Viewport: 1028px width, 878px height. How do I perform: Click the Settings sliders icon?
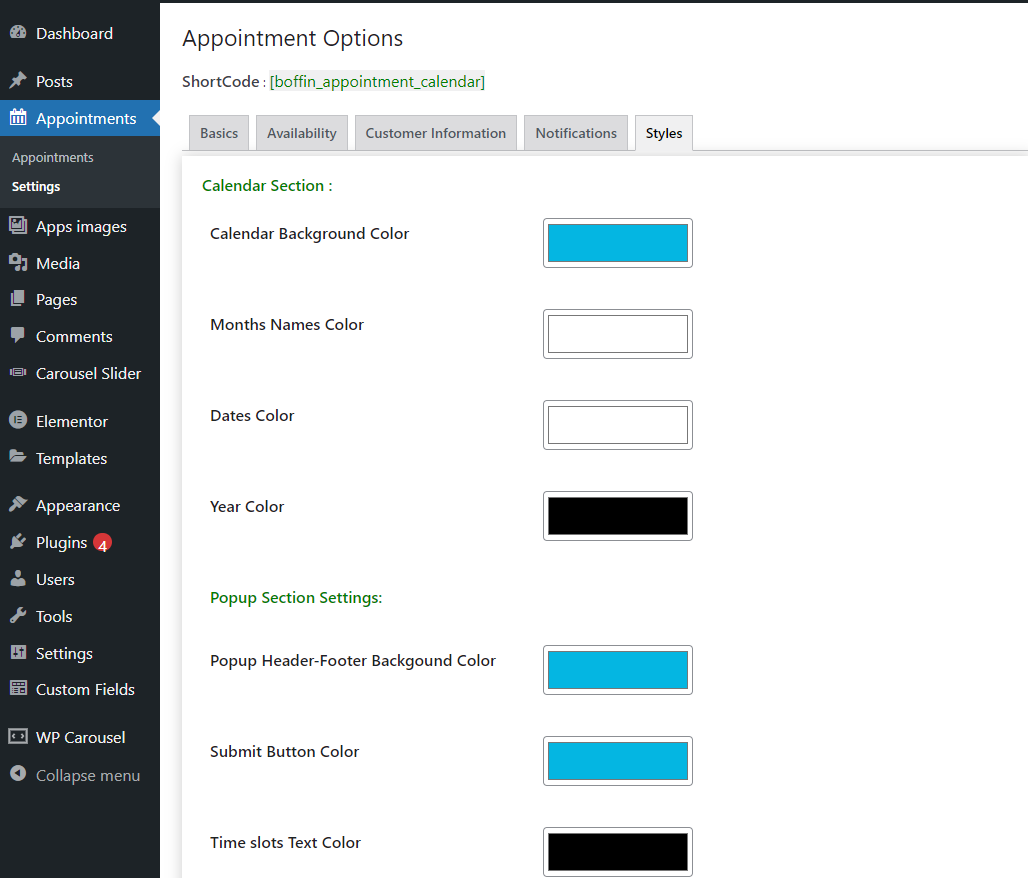coord(18,652)
